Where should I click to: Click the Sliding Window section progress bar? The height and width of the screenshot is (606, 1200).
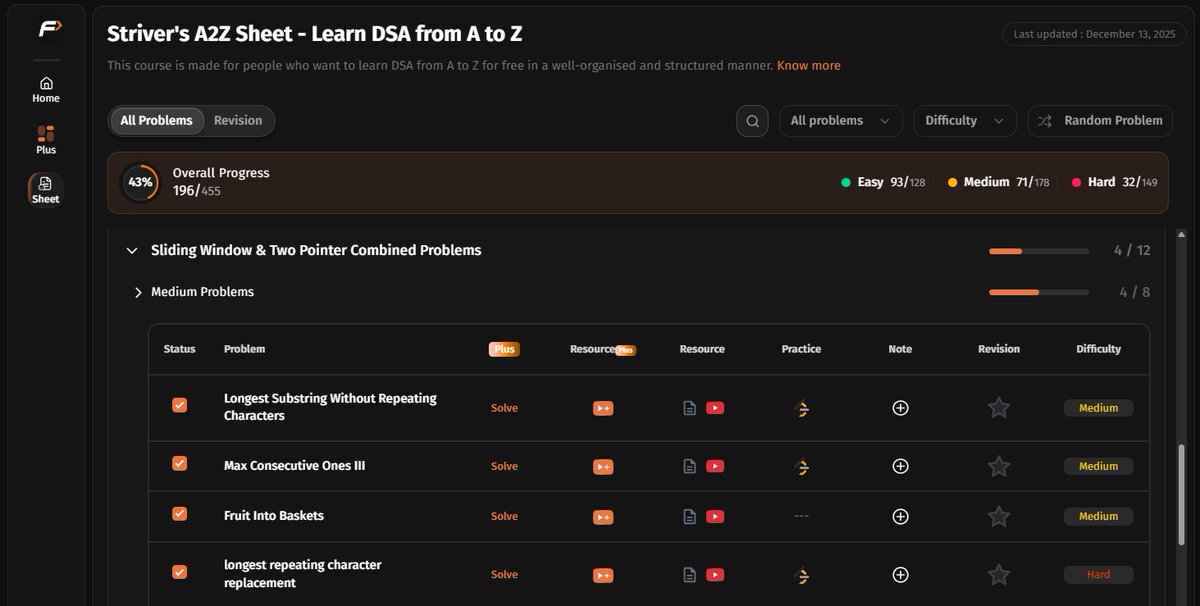coord(1039,251)
